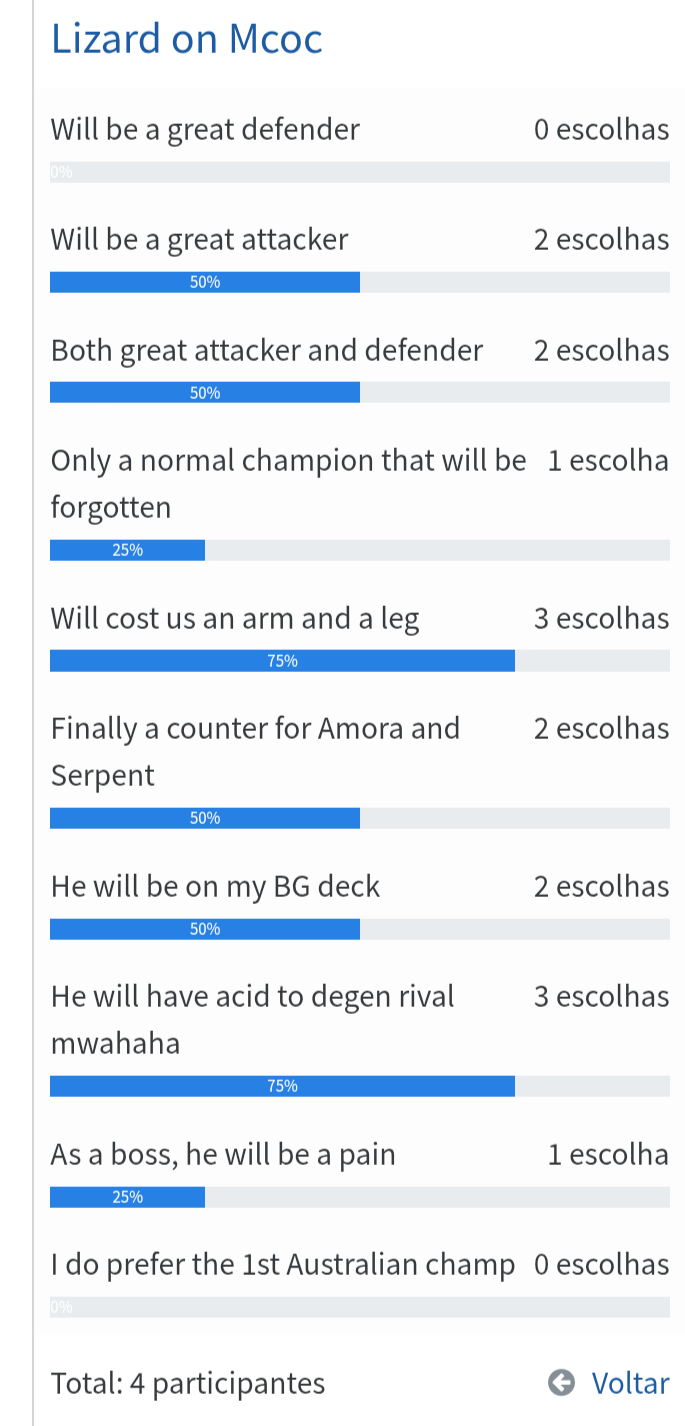This screenshot has height=1426, width=685.
Task: Click 'Only a normal champion' option text
Action: [288, 461]
